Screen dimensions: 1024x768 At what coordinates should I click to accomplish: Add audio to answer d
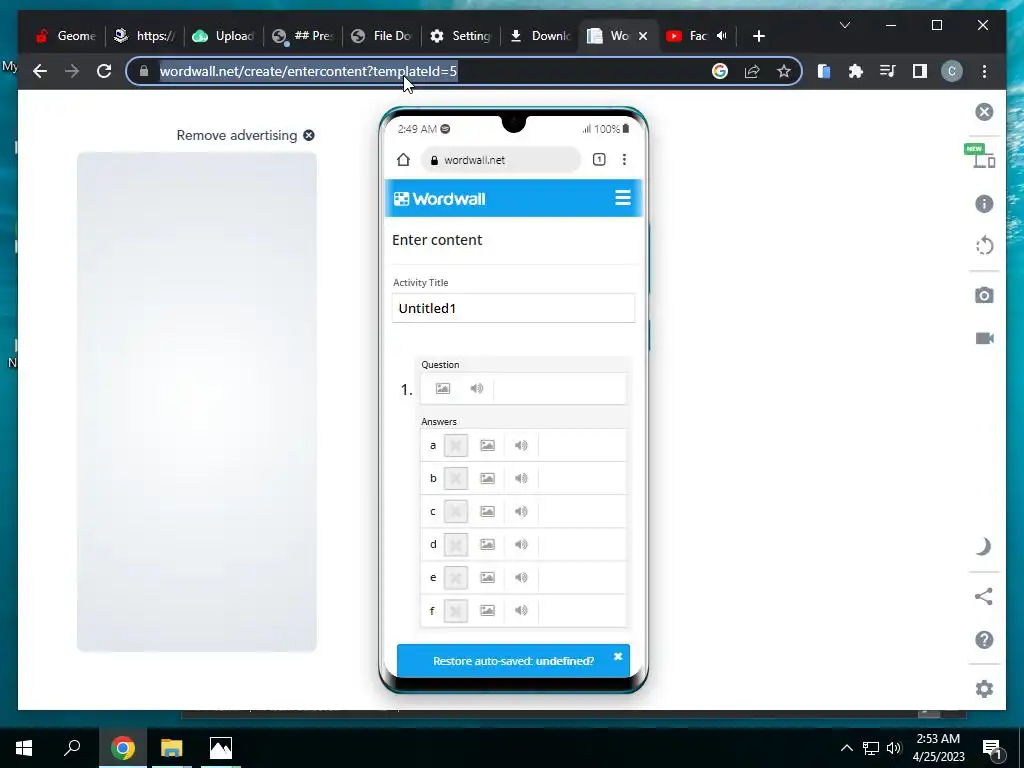521,545
